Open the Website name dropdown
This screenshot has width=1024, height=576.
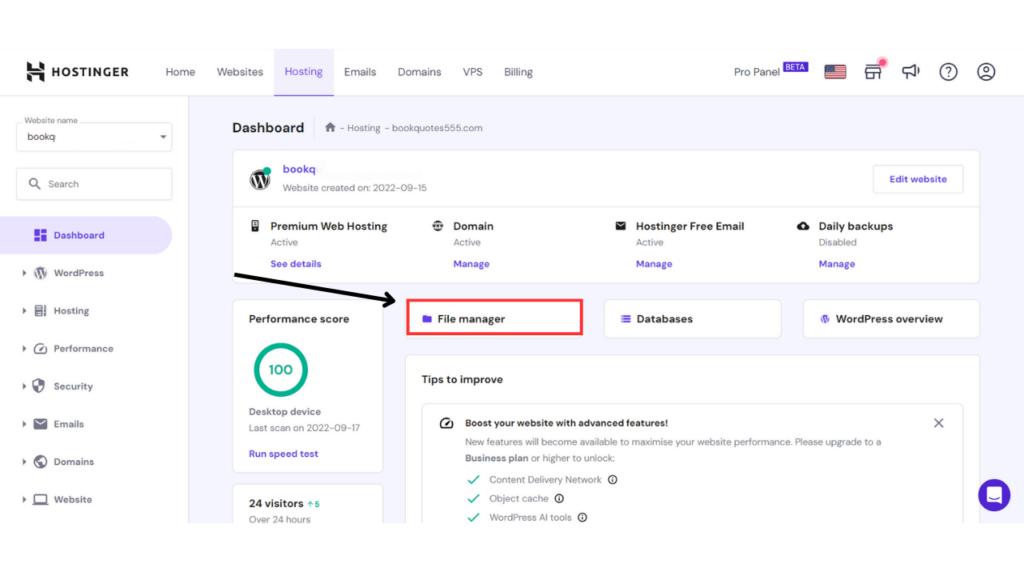pos(94,136)
